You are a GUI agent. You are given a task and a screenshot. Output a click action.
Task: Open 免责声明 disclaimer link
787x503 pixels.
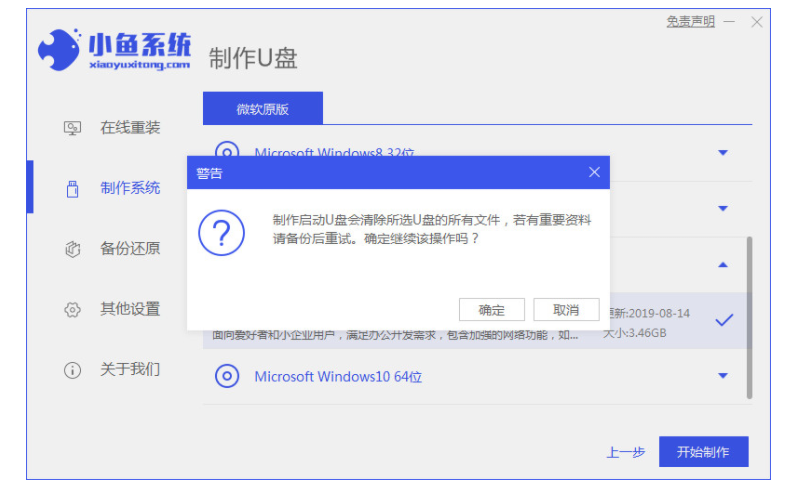coord(690,22)
